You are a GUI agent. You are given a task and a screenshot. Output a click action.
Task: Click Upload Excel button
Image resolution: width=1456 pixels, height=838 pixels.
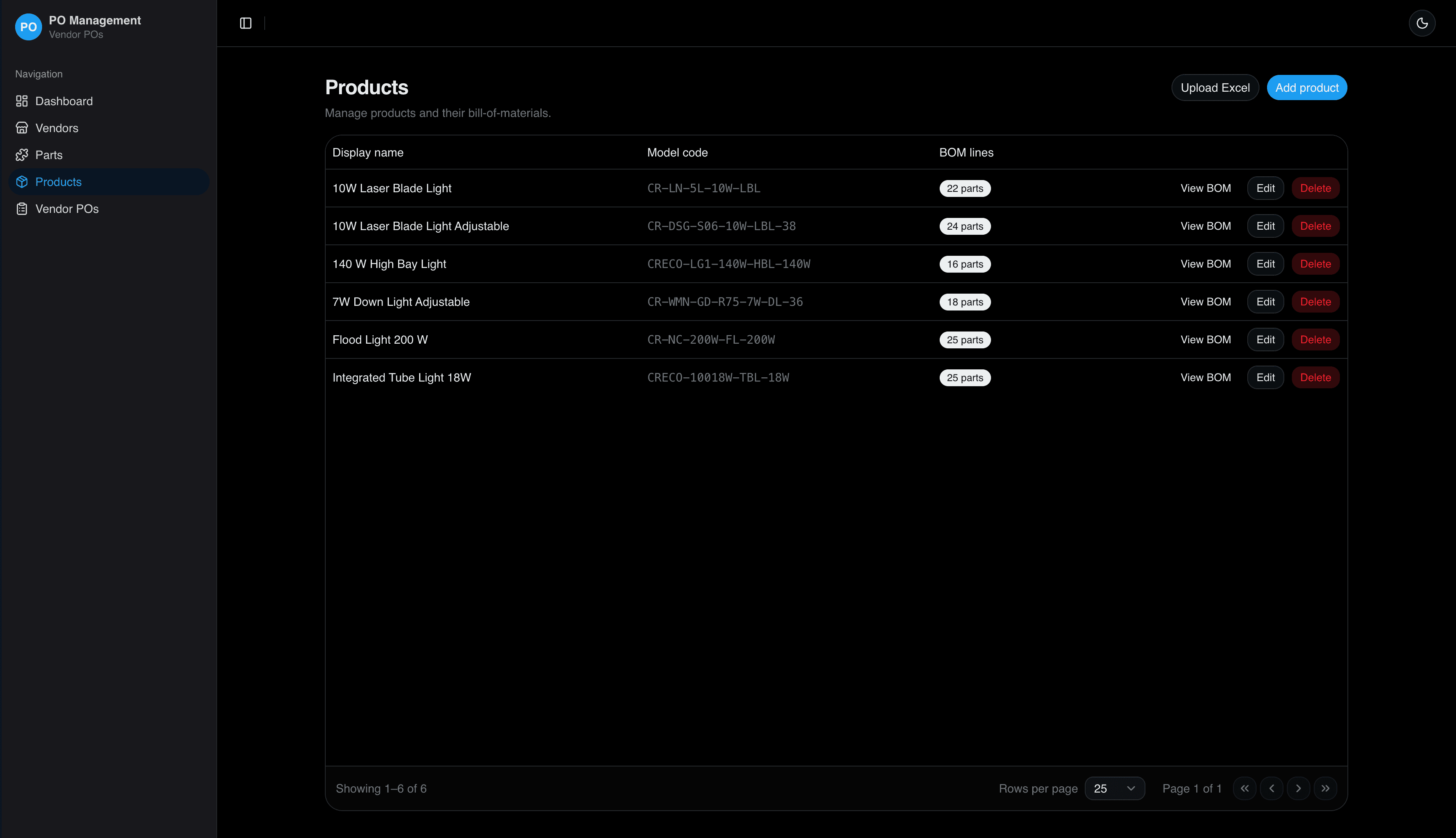click(1215, 88)
